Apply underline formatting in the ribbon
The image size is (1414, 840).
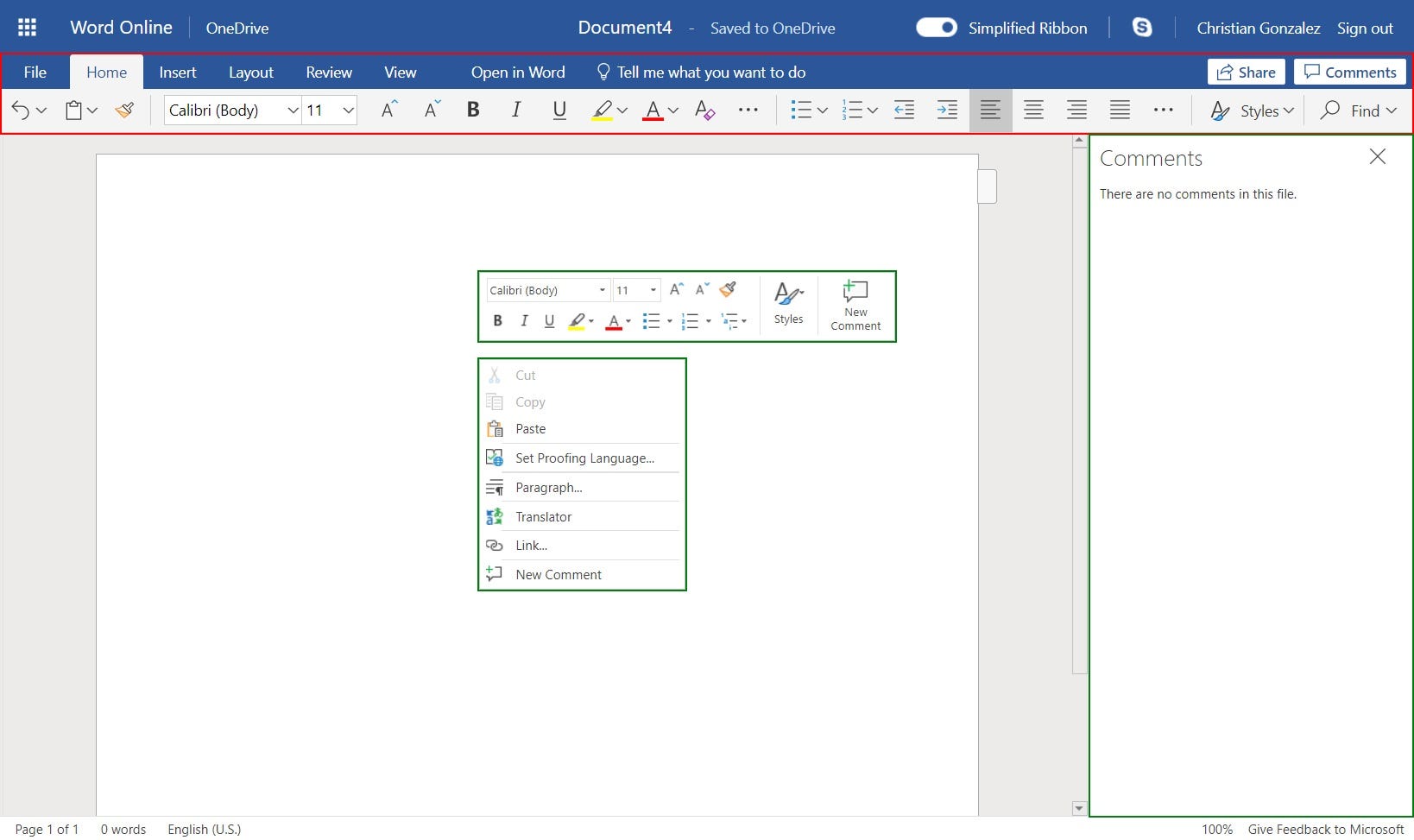[558, 110]
